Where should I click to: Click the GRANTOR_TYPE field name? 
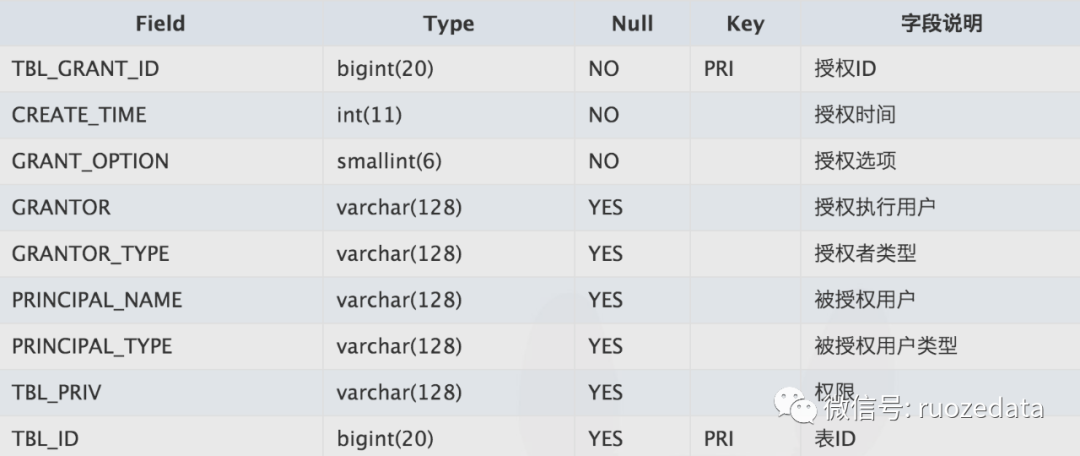pos(91,254)
